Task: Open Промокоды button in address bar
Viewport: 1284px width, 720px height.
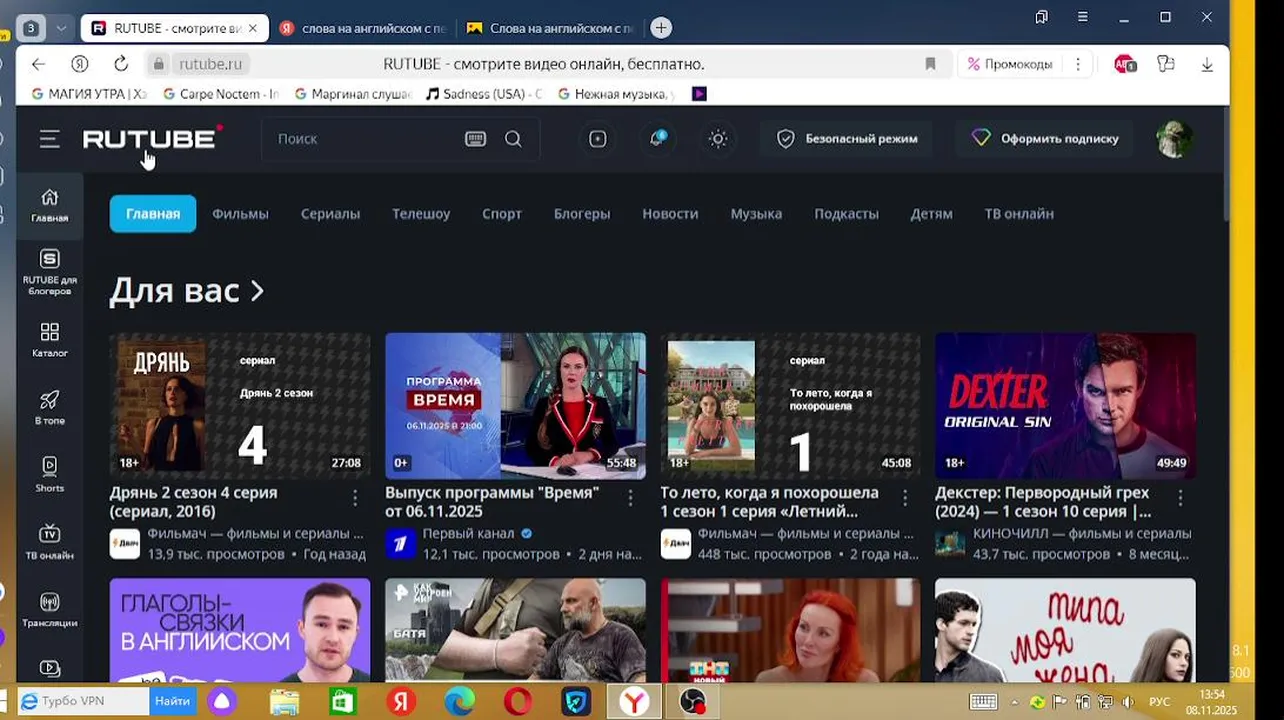Action: (1010, 64)
